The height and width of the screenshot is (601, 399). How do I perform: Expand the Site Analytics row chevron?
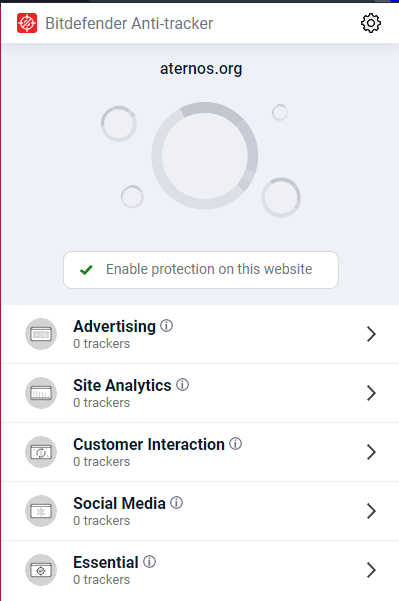(371, 393)
